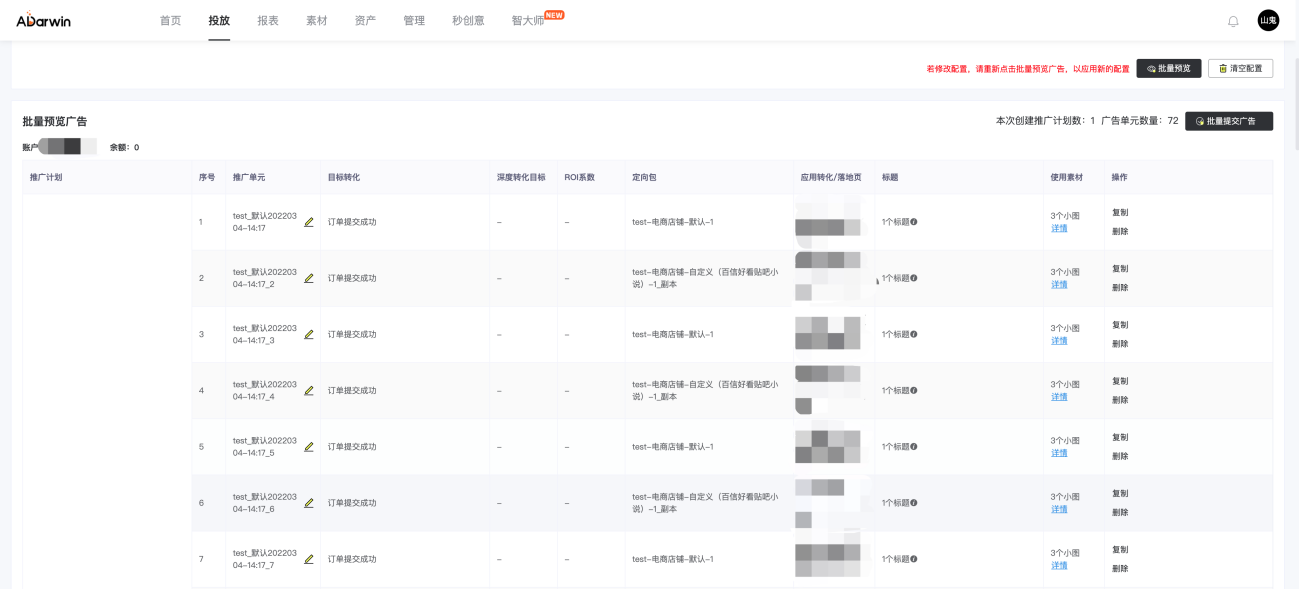Click the pencil edit icon on row 6 unit
This screenshot has width=1299, height=589.
pos(309,503)
